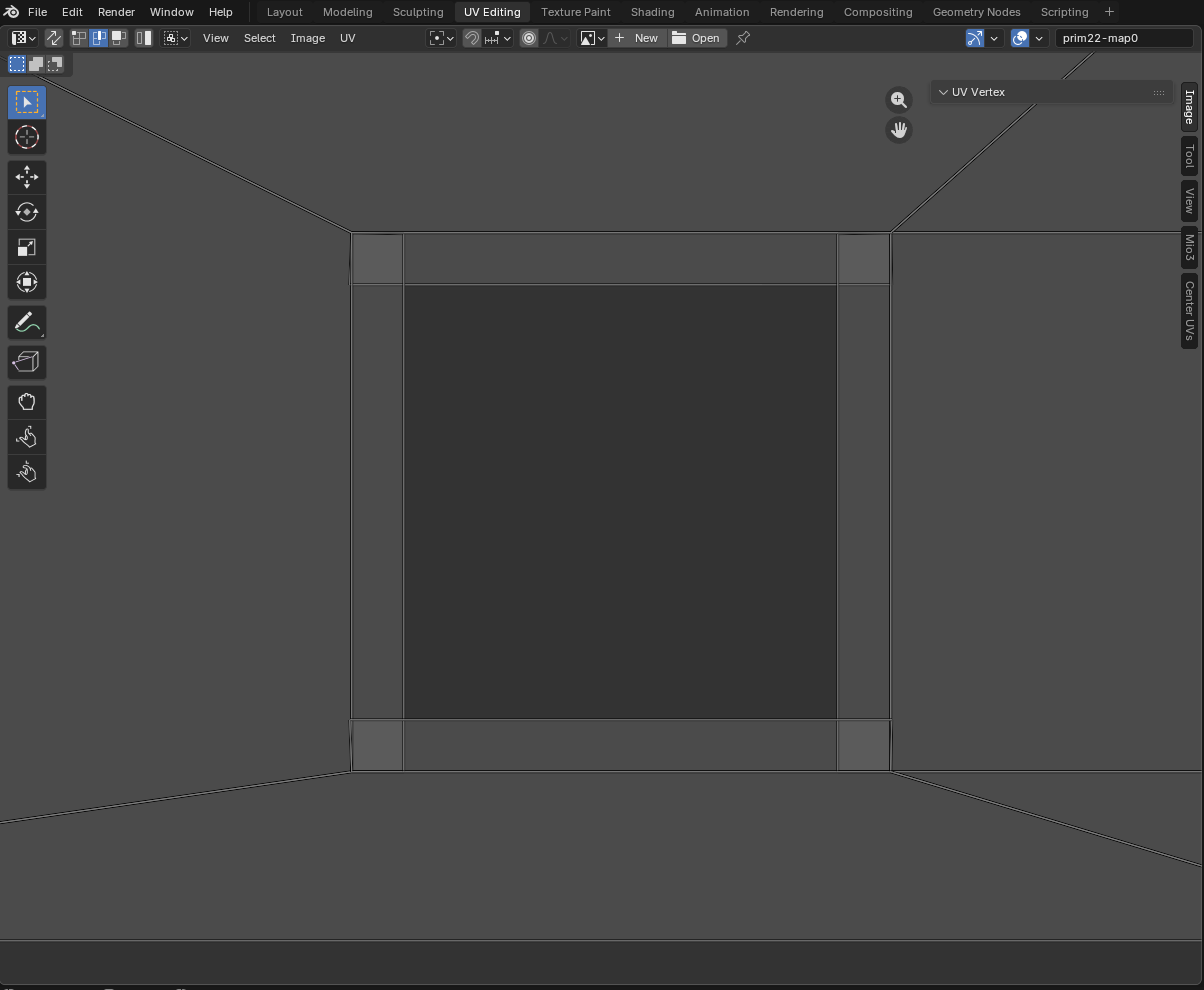The width and height of the screenshot is (1204, 990).
Task: Toggle snapping magnet on or off
Action: click(472, 38)
